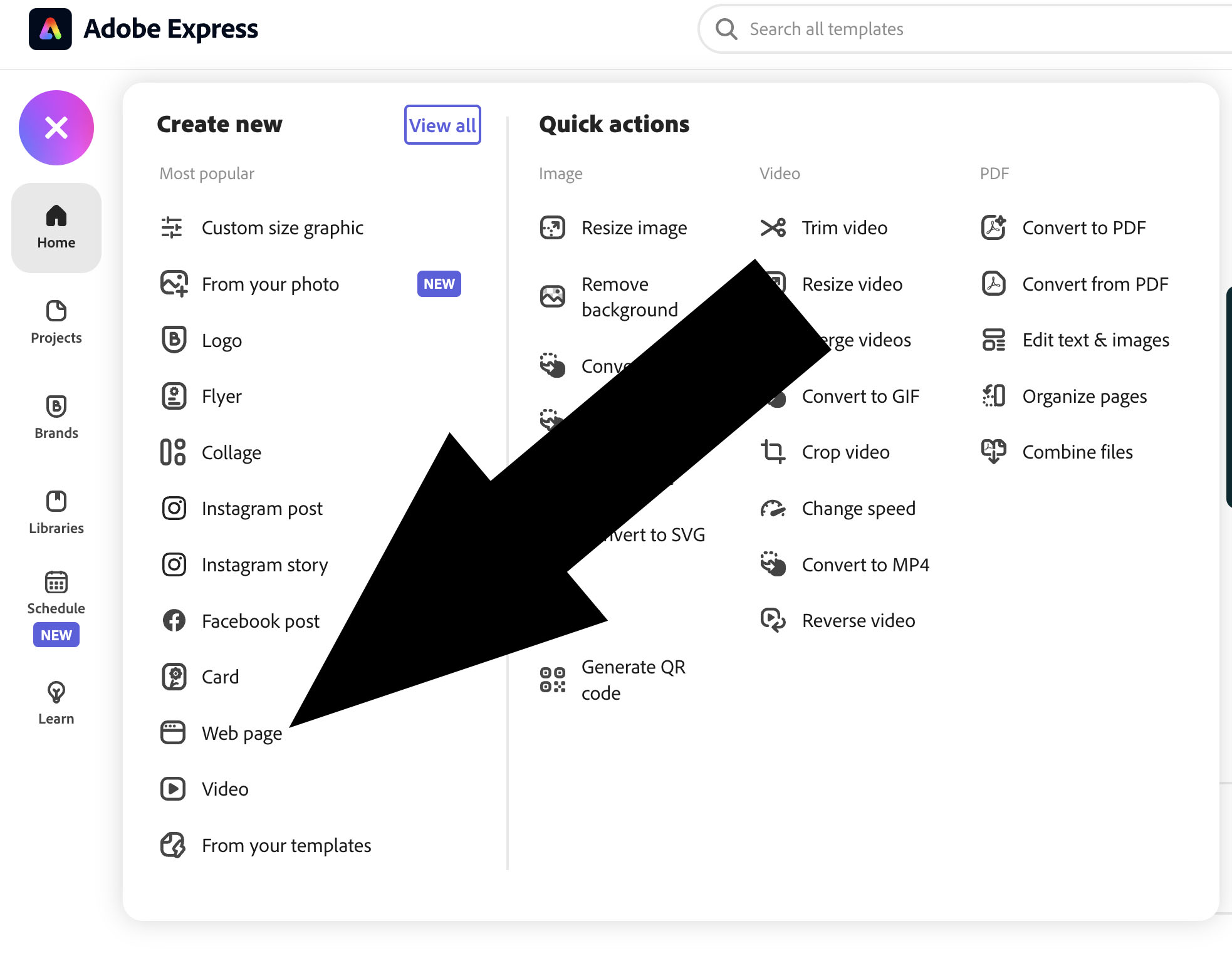Click the Adobe Express logo icon

(50, 29)
